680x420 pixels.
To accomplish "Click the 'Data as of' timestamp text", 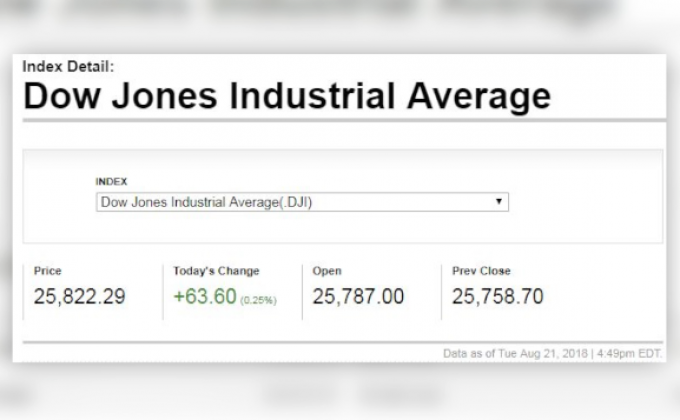I will pos(553,353).
